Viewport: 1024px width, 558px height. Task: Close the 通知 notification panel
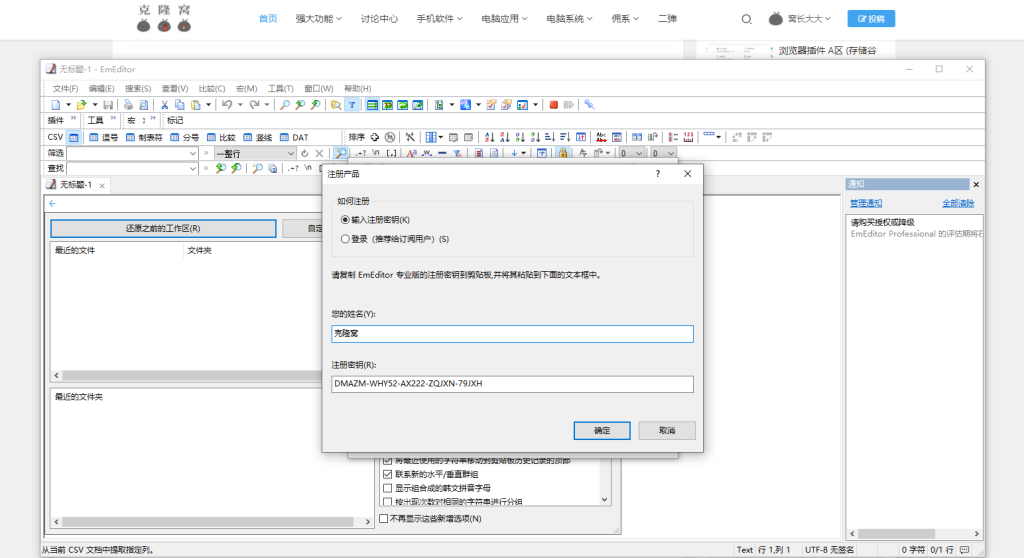click(976, 185)
